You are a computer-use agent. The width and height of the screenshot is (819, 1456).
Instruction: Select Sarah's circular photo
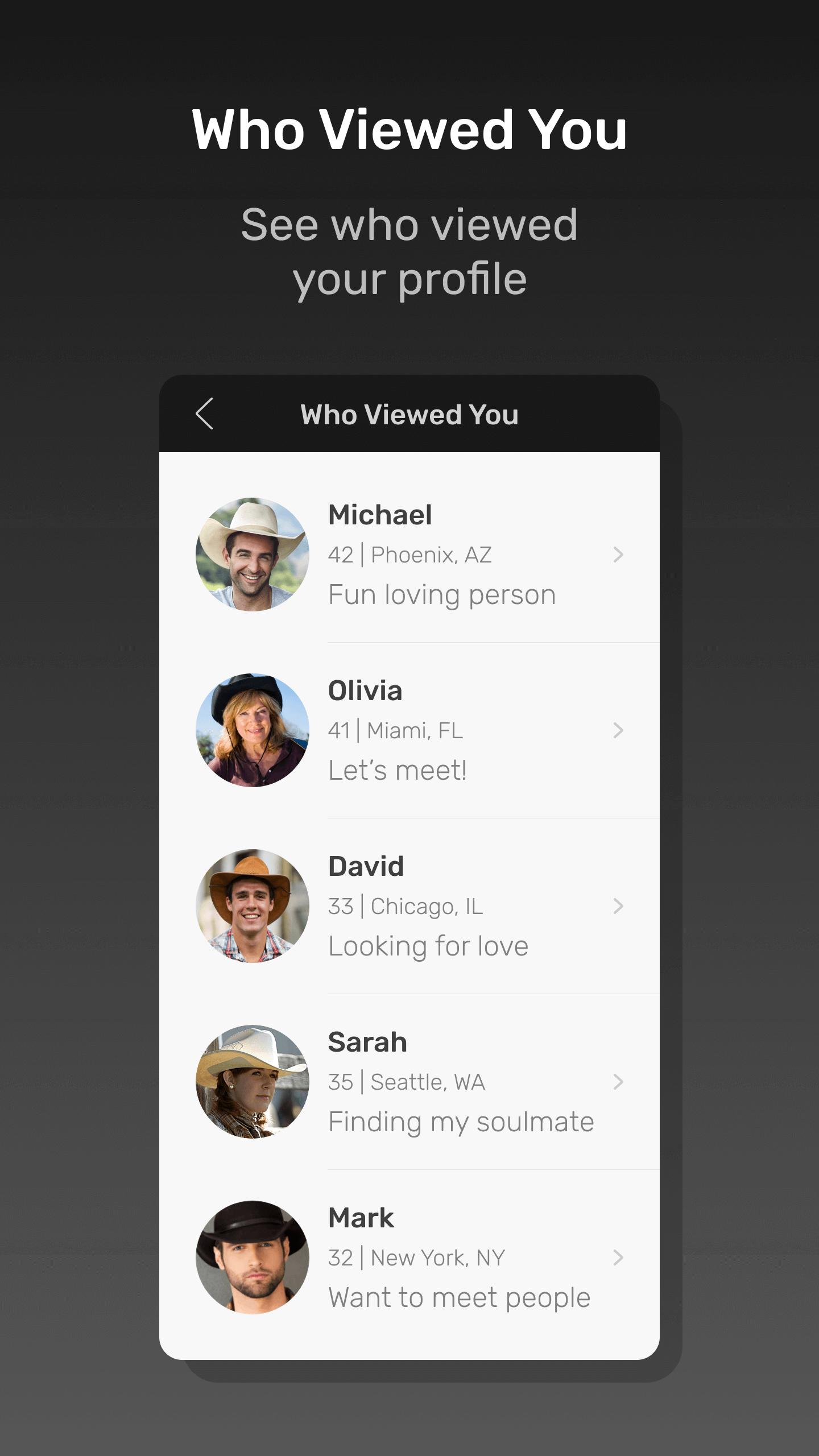pyautogui.click(x=253, y=1082)
